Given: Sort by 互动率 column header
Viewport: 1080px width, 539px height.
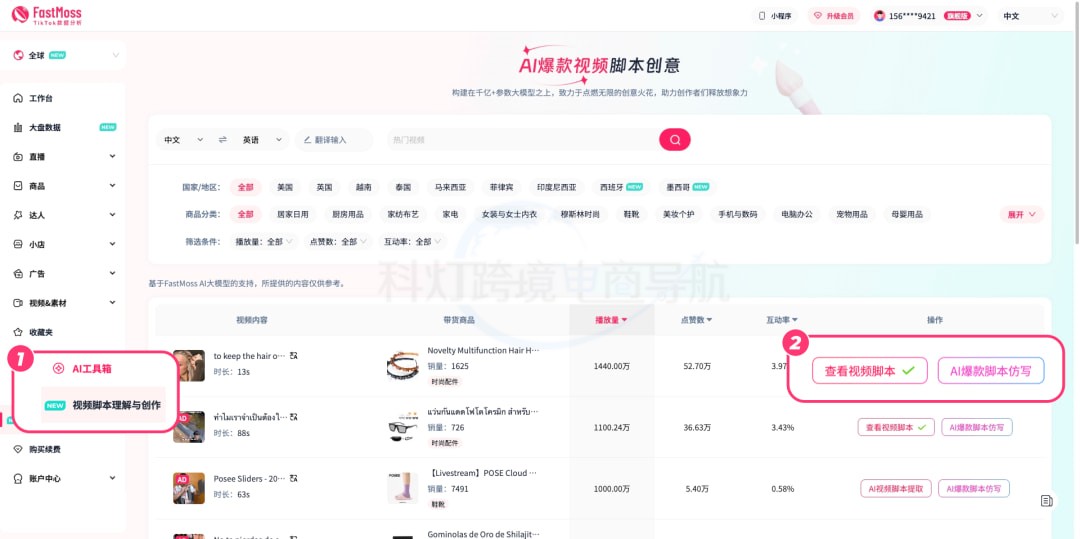Looking at the screenshot, I should click(782, 320).
